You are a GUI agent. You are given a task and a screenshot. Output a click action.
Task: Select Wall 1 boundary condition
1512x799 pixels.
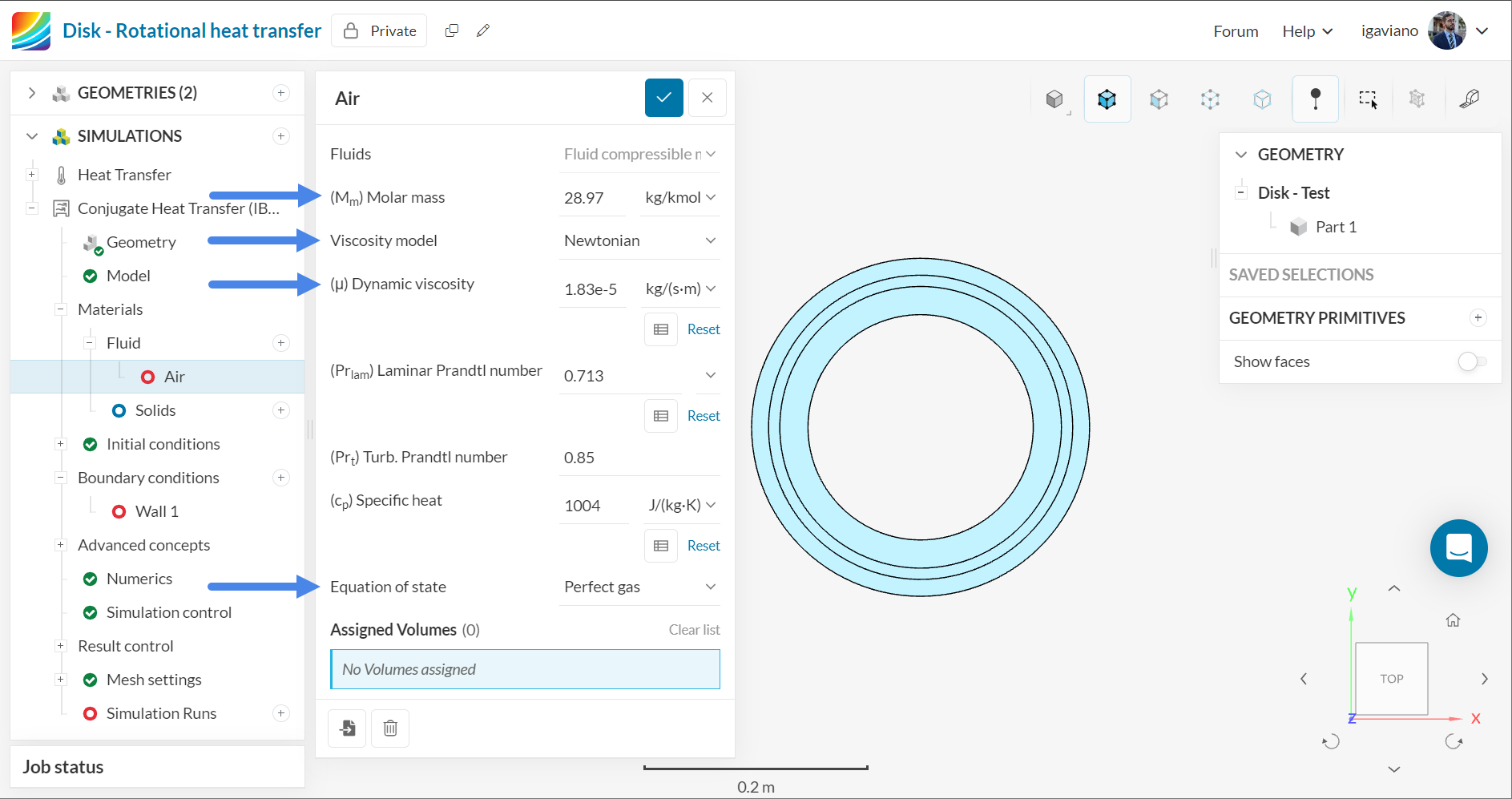point(156,511)
